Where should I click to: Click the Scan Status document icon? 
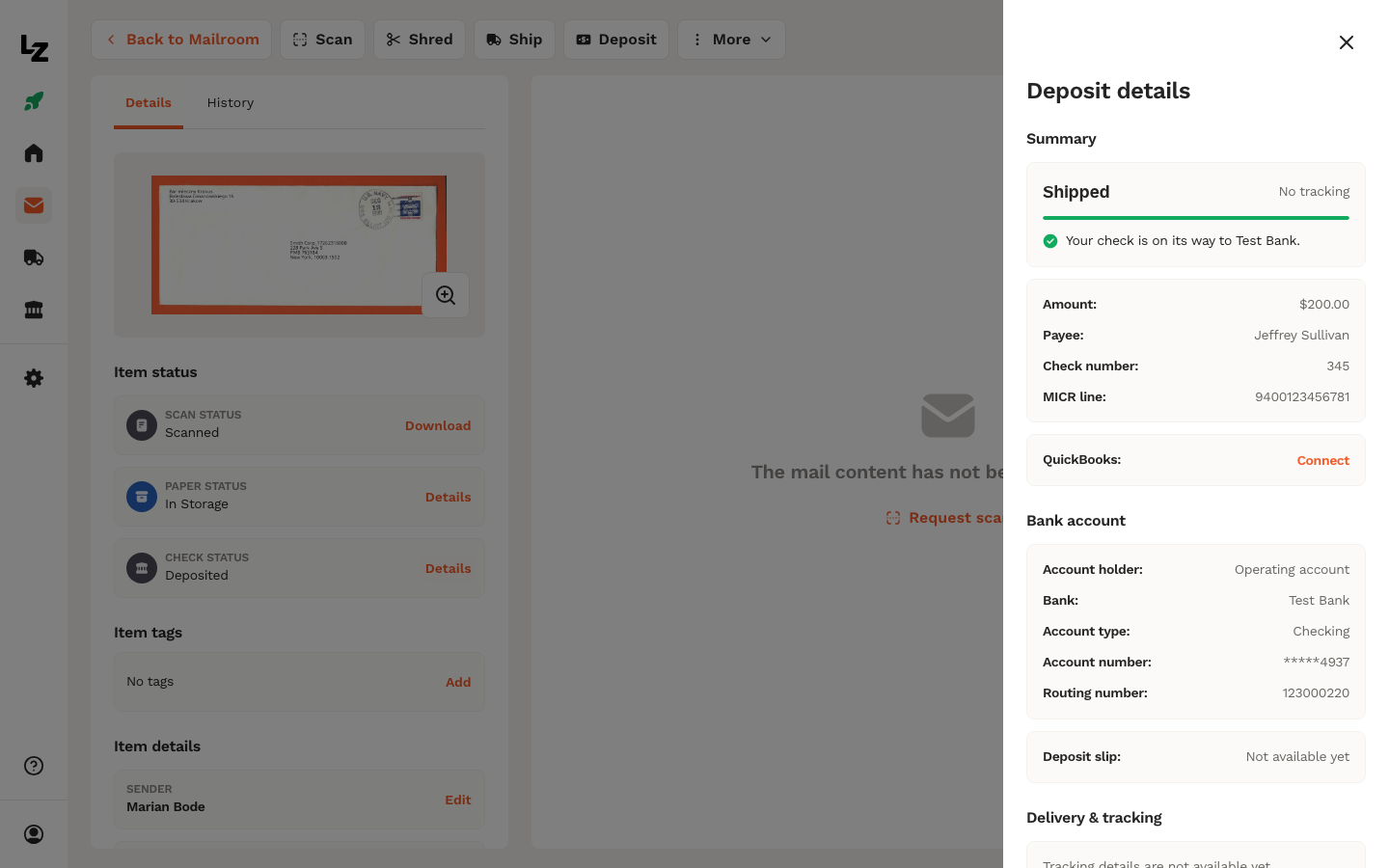142,425
